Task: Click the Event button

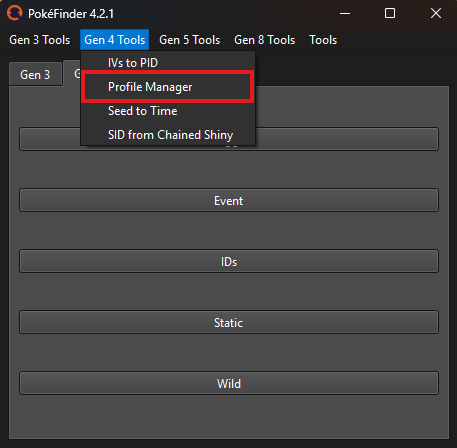Action: 229,200
